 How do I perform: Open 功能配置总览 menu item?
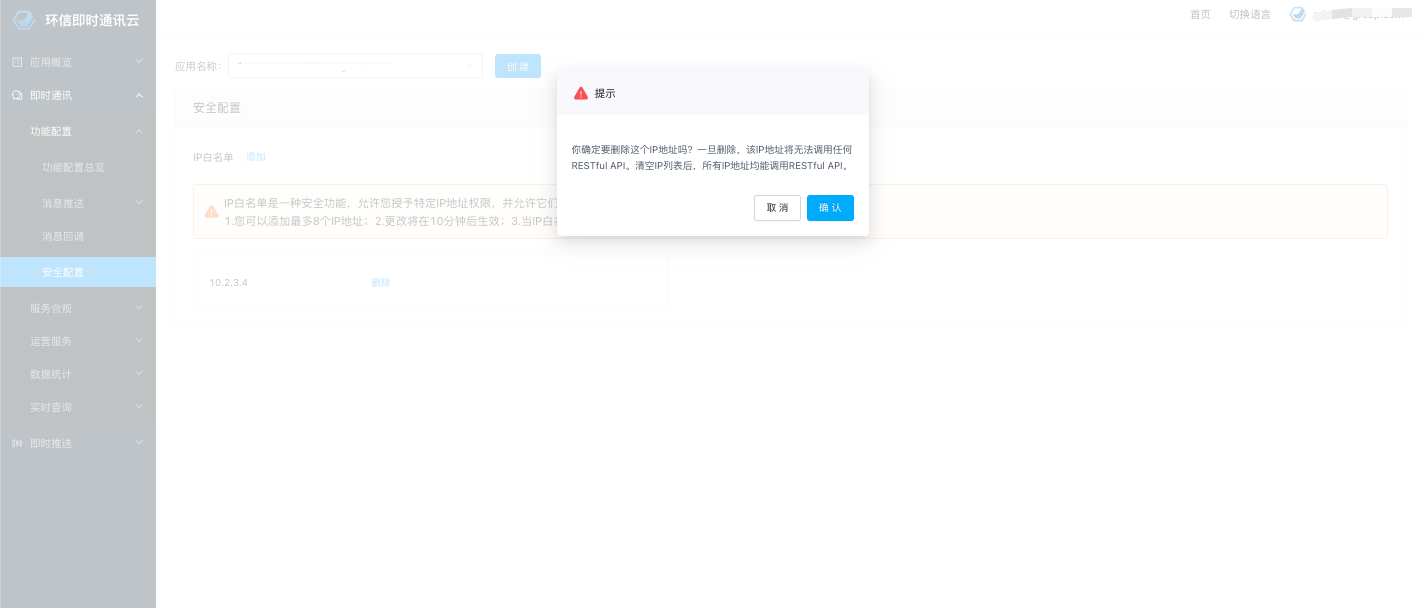point(73,168)
